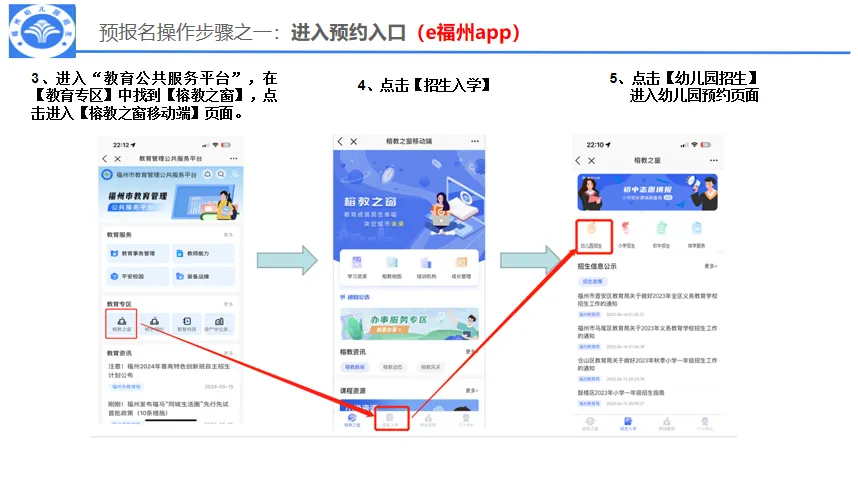Tap search magnifier on 福州市教育管理公共服务平台 header

(x=221, y=174)
